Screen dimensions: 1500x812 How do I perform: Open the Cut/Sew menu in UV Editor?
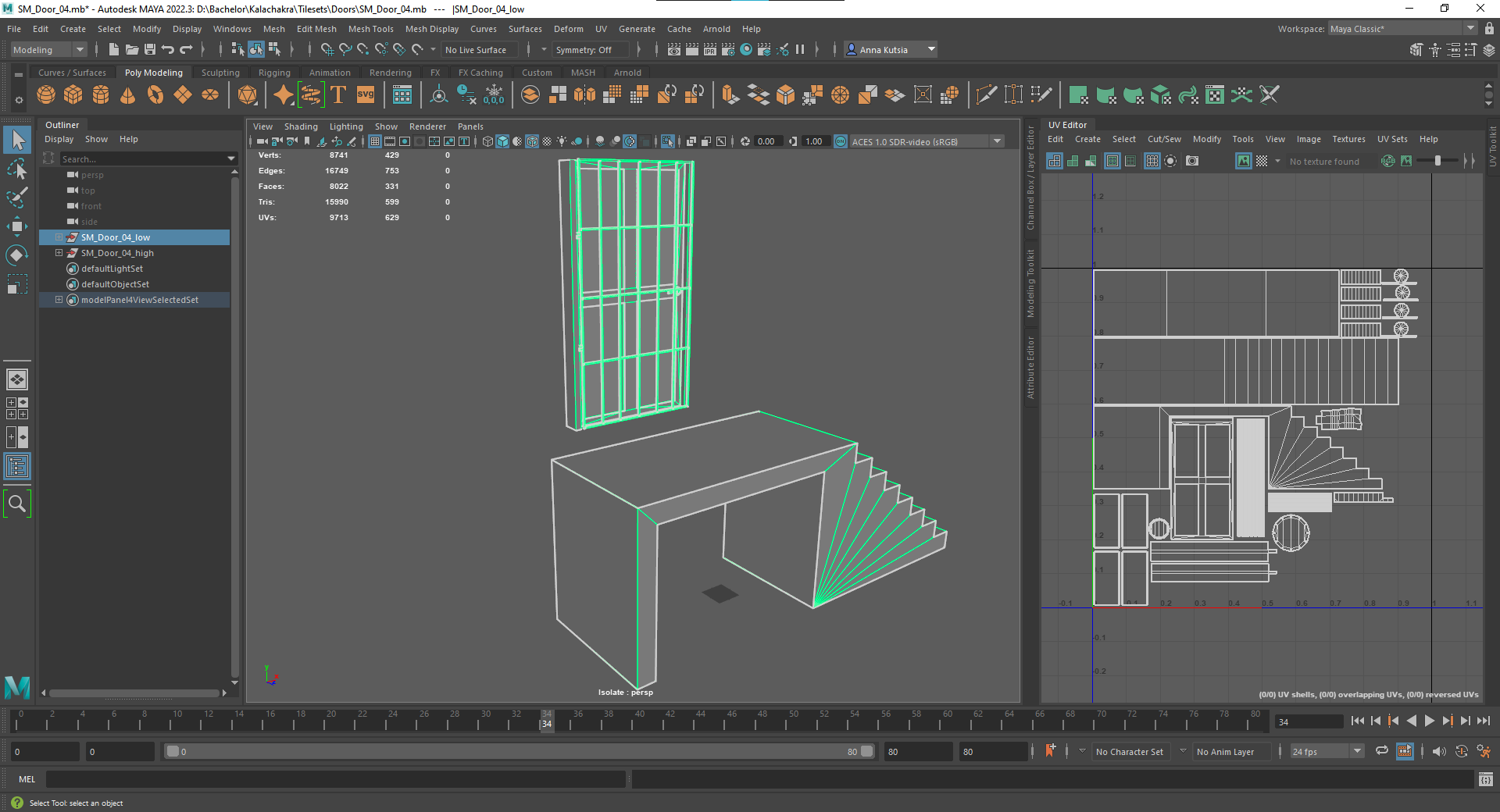coord(1164,139)
